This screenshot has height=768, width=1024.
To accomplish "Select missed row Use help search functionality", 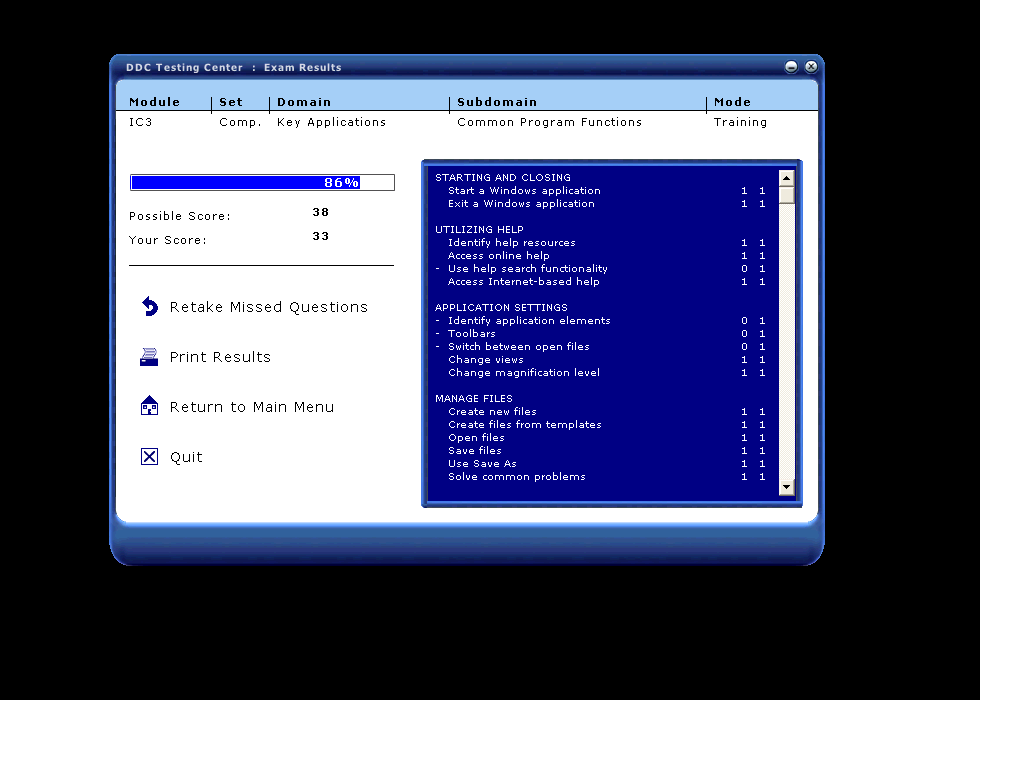I will (600, 269).
